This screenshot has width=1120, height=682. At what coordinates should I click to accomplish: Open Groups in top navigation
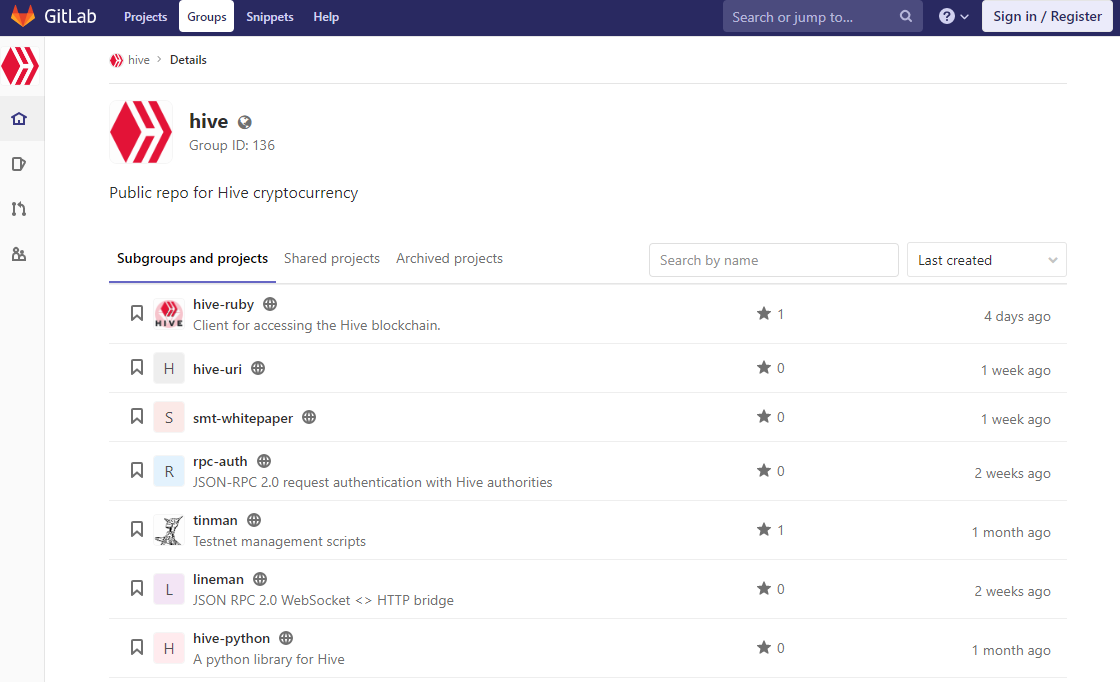pyautogui.click(x=206, y=16)
